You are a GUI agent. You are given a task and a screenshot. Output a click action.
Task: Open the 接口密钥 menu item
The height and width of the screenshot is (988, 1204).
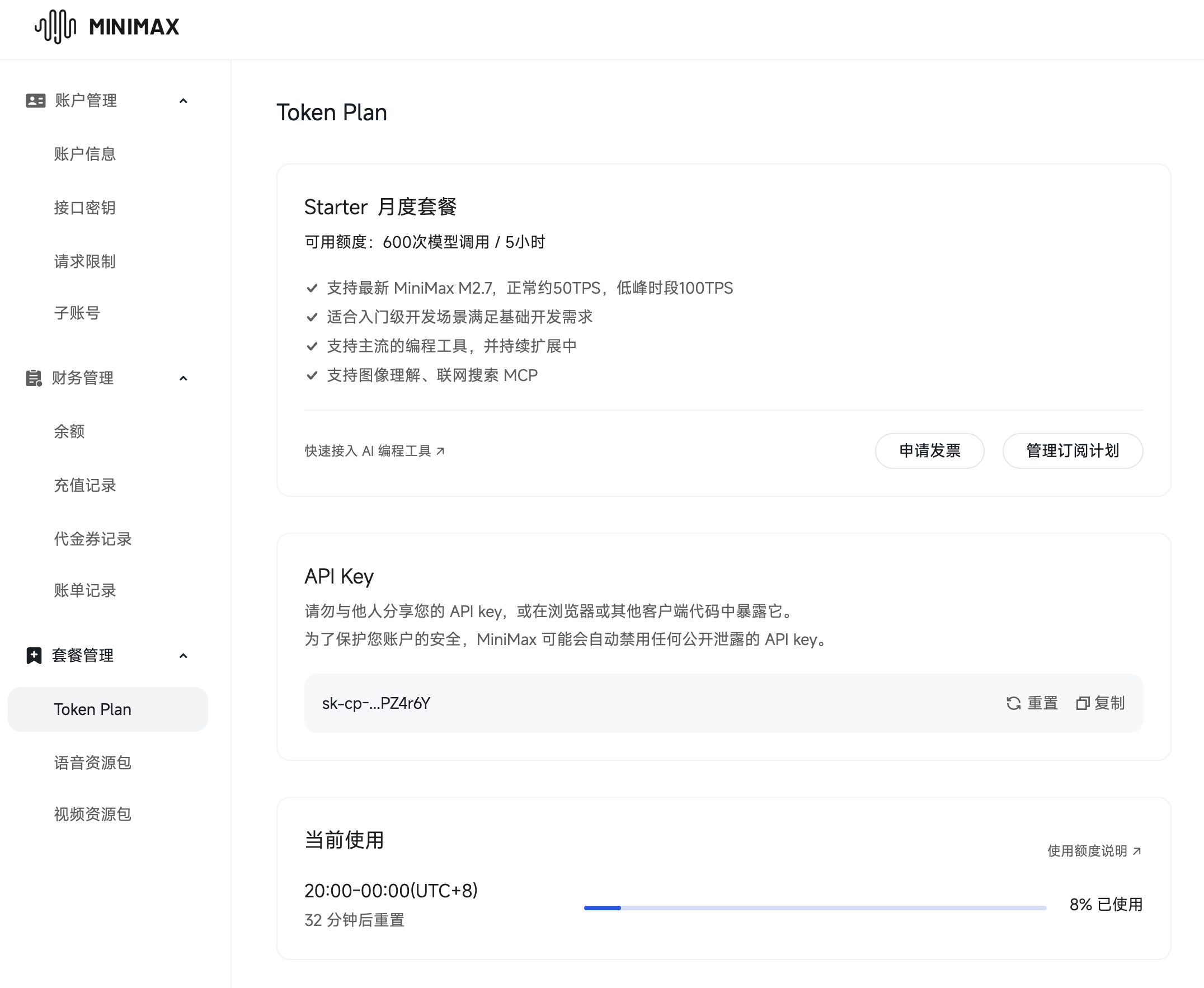[85, 208]
